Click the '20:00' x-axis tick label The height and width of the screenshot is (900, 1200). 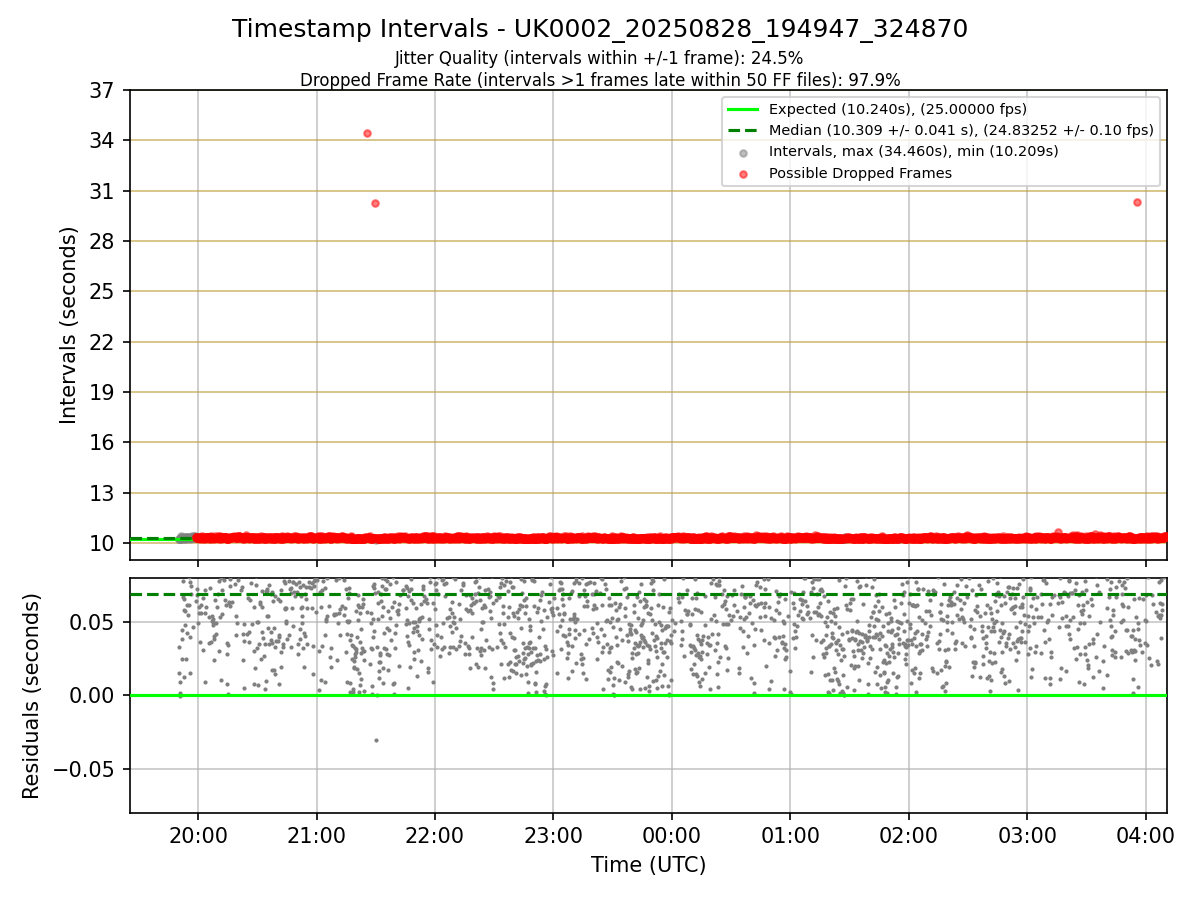pyautogui.click(x=198, y=834)
